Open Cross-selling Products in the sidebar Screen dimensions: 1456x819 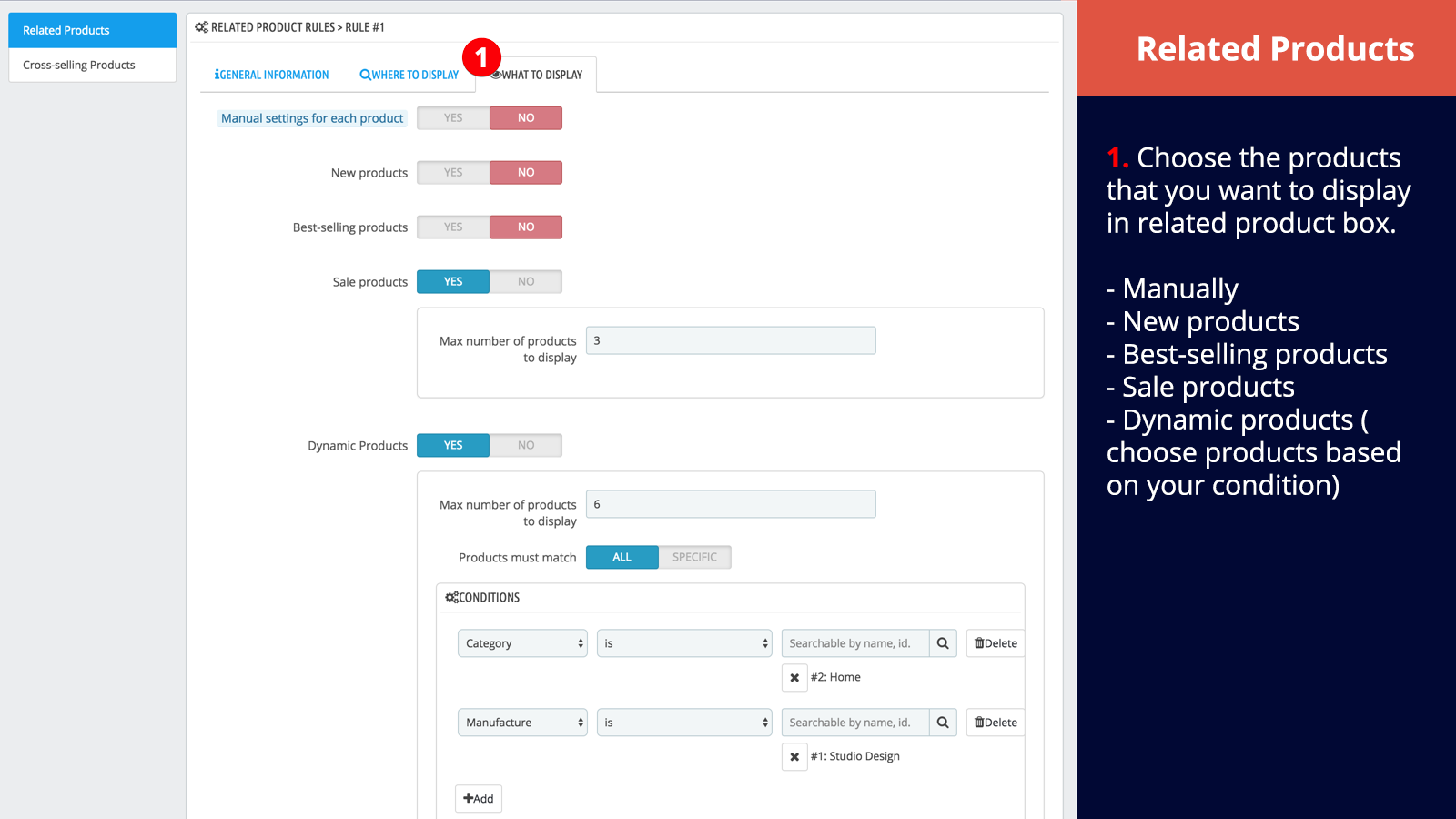(x=92, y=66)
